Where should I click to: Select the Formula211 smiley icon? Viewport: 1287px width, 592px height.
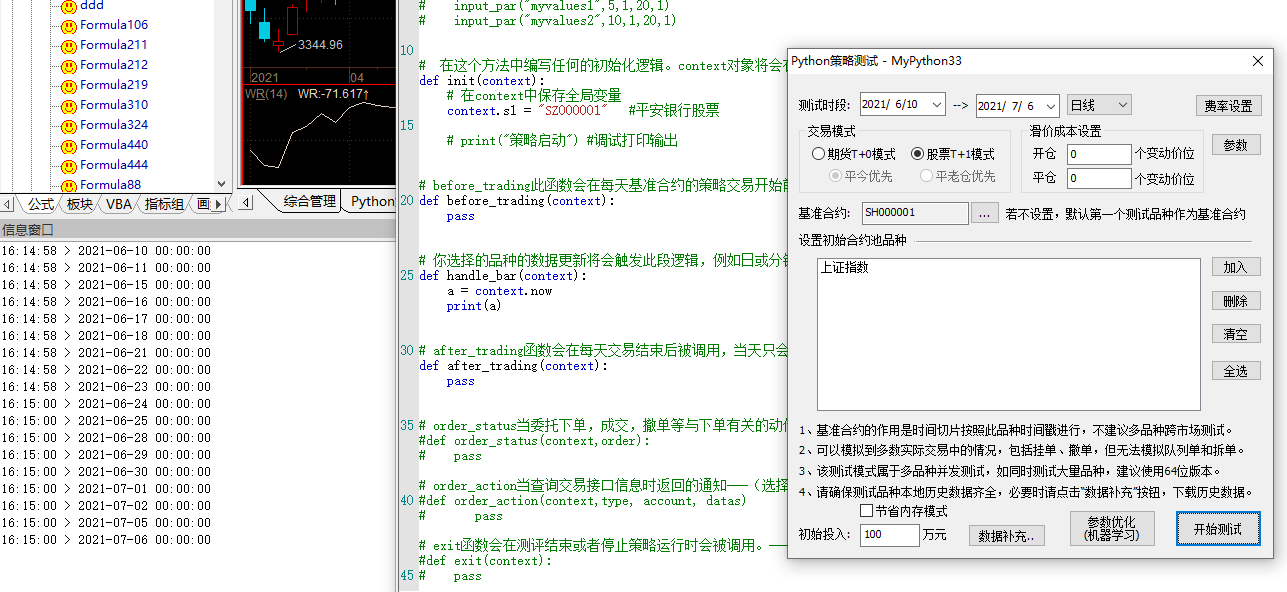pyautogui.click(x=68, y=46)
